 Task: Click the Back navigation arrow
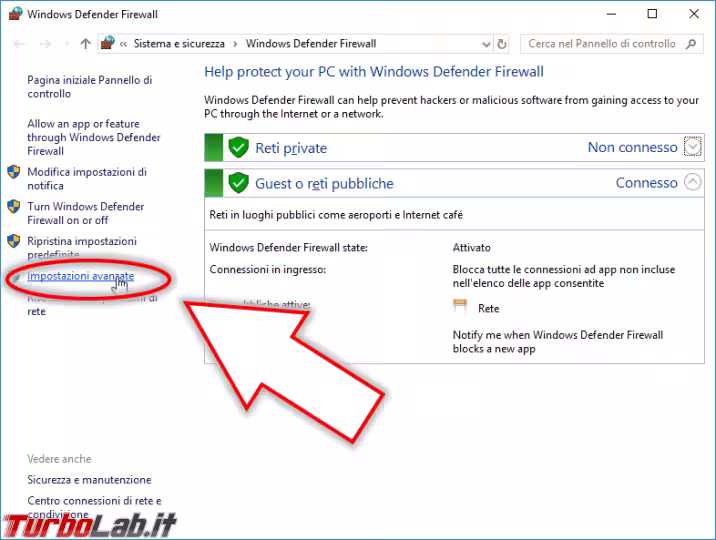coord(18,44)
